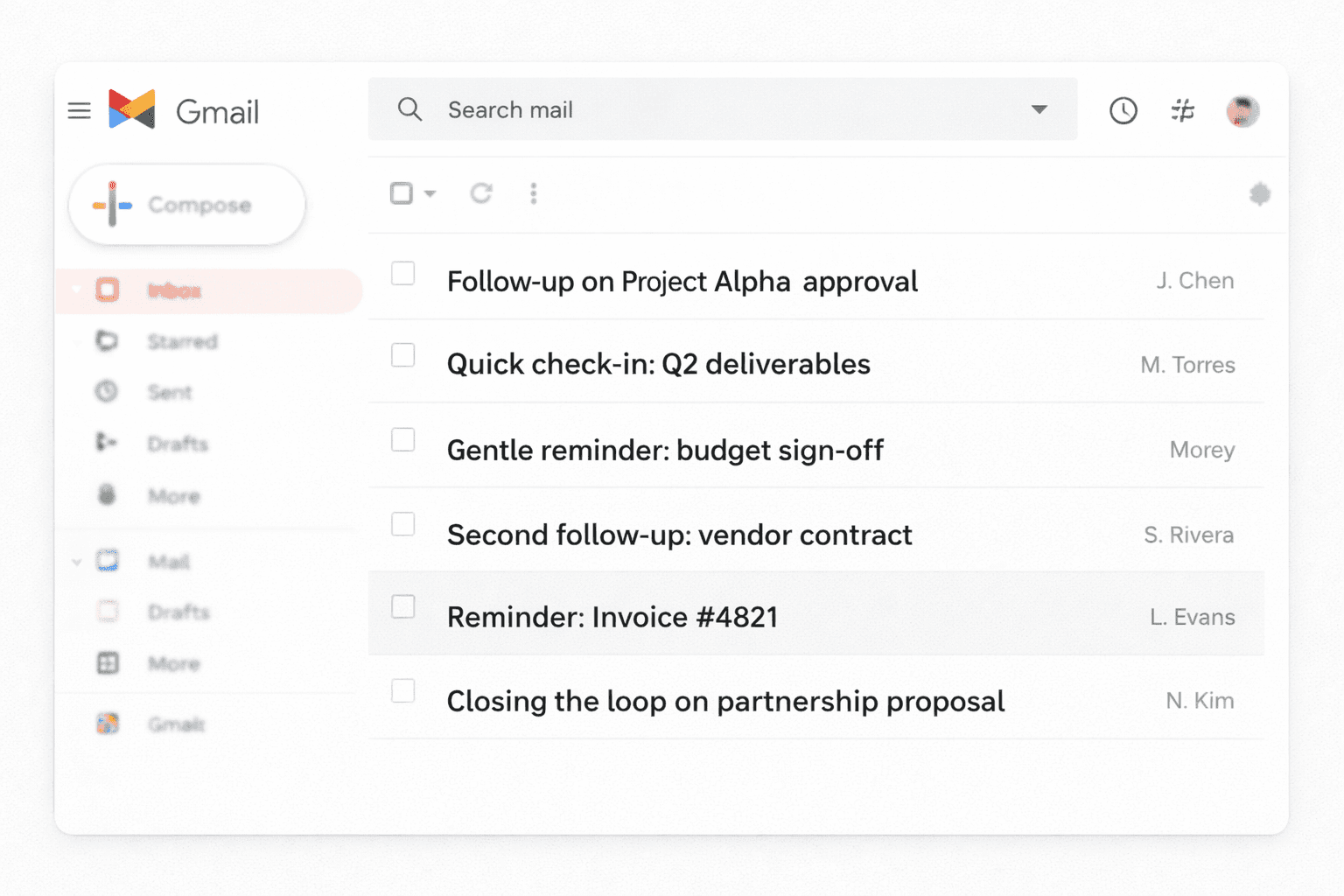The width and height of the screenshot is (1344, 896).
Task: Open the email from N. Kim about partnership proposal
Action: [x=724, y=700]
